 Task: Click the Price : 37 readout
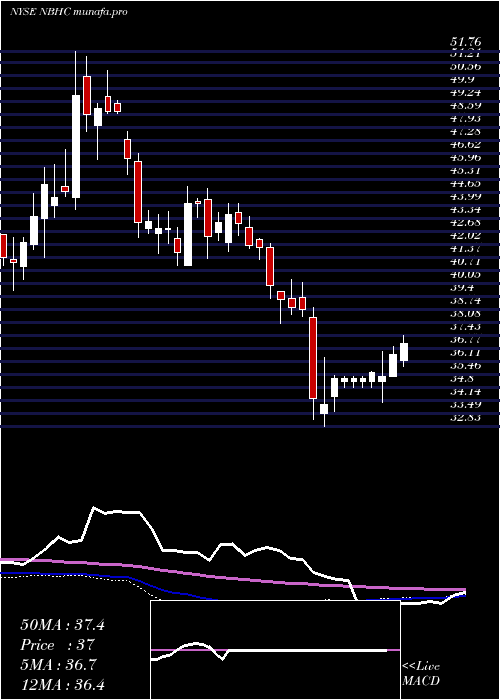pos(58,645)
